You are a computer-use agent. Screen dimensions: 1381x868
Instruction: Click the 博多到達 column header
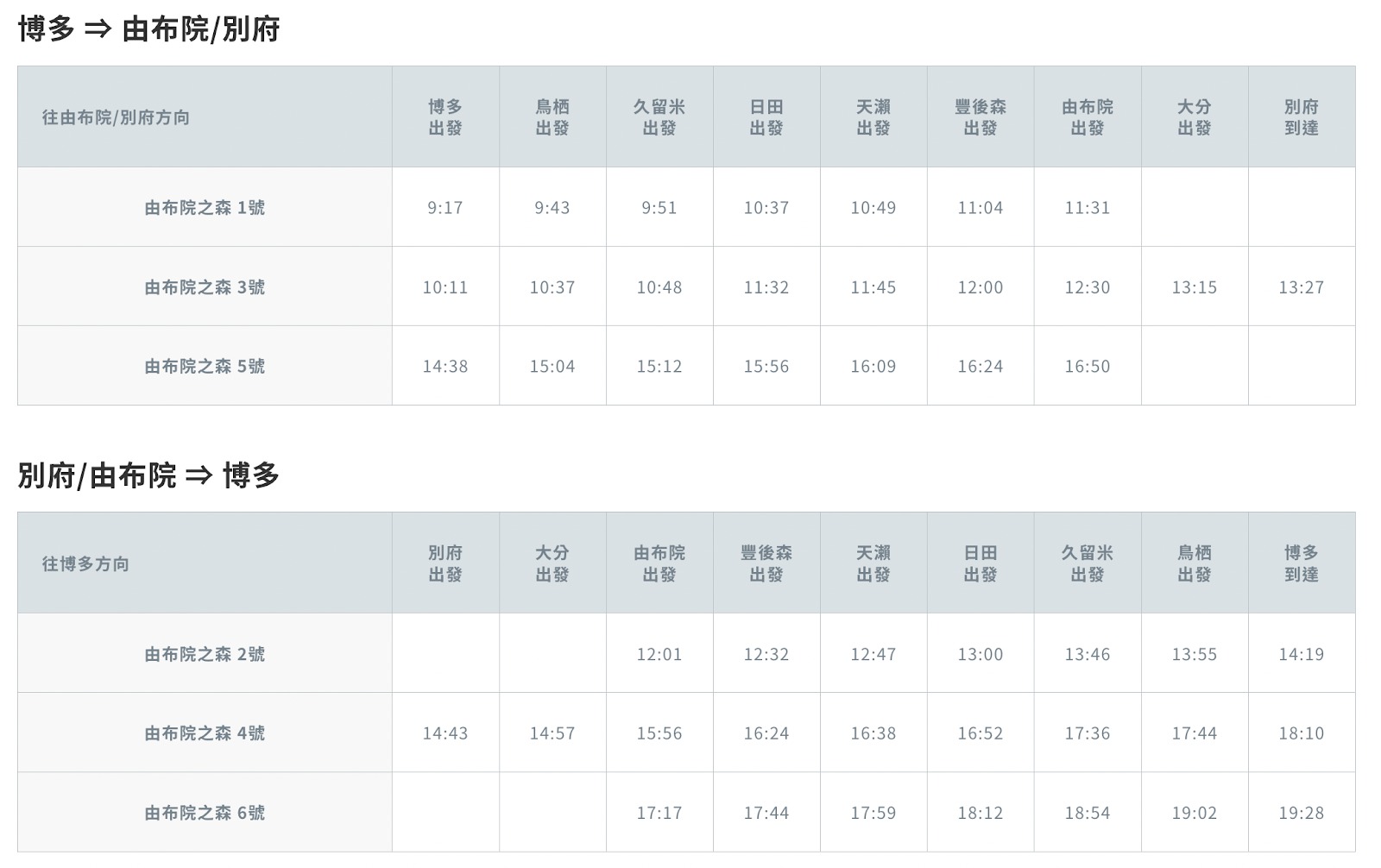pyautogui.click(x=1302, y=563)
